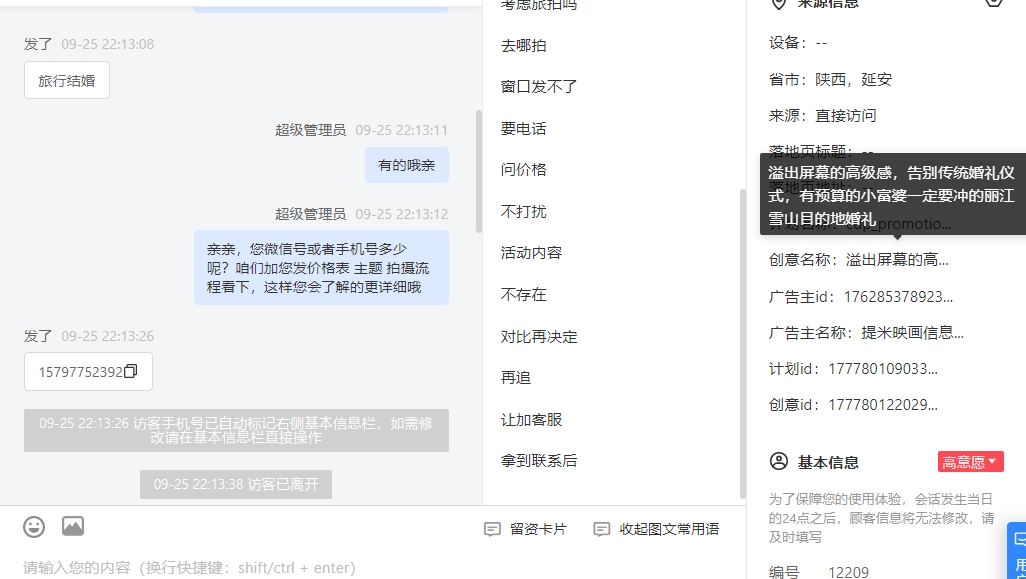Insert a picture using image icon
This screenshot has width=1026, height=579.
[73, 526]
